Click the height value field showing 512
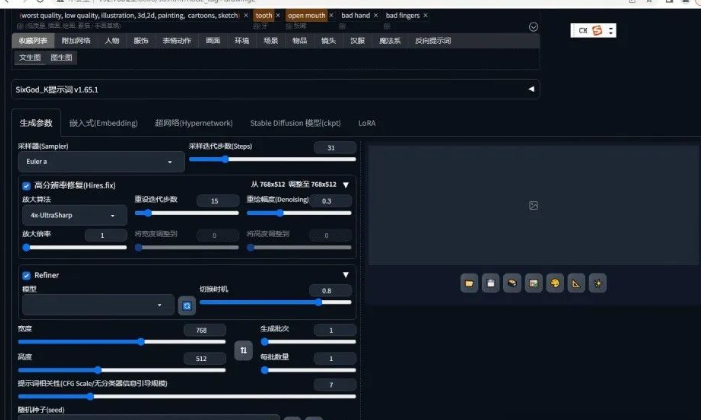 [x=205, y=358]
